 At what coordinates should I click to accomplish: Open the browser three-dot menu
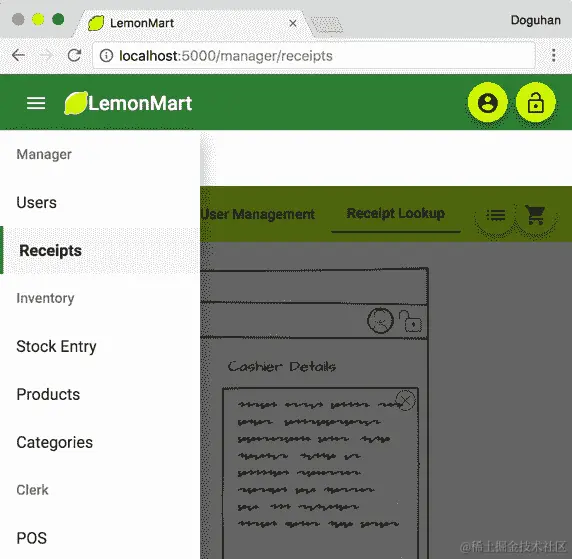[553, 55]
